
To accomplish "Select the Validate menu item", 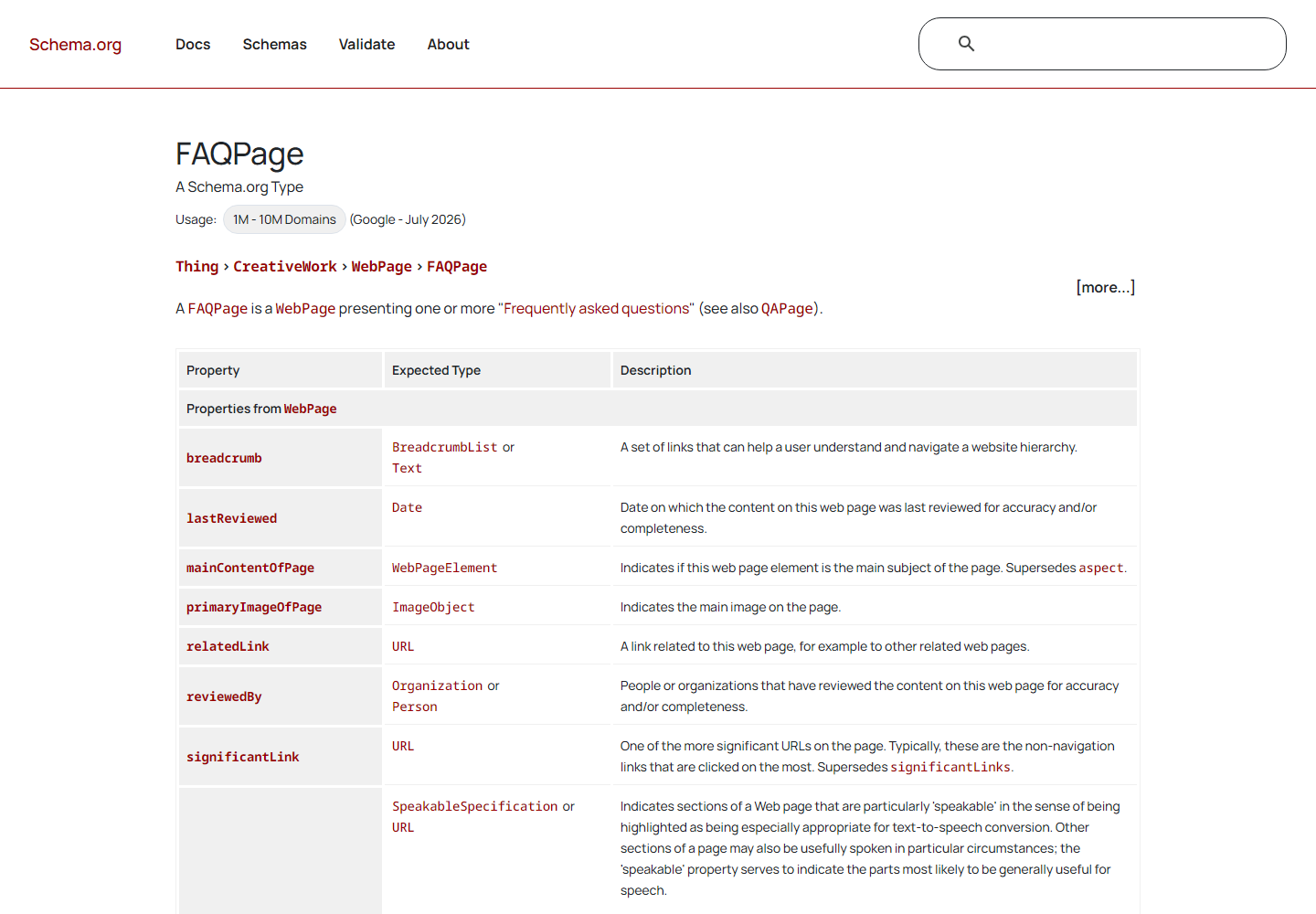I will [x=366, y=44].
